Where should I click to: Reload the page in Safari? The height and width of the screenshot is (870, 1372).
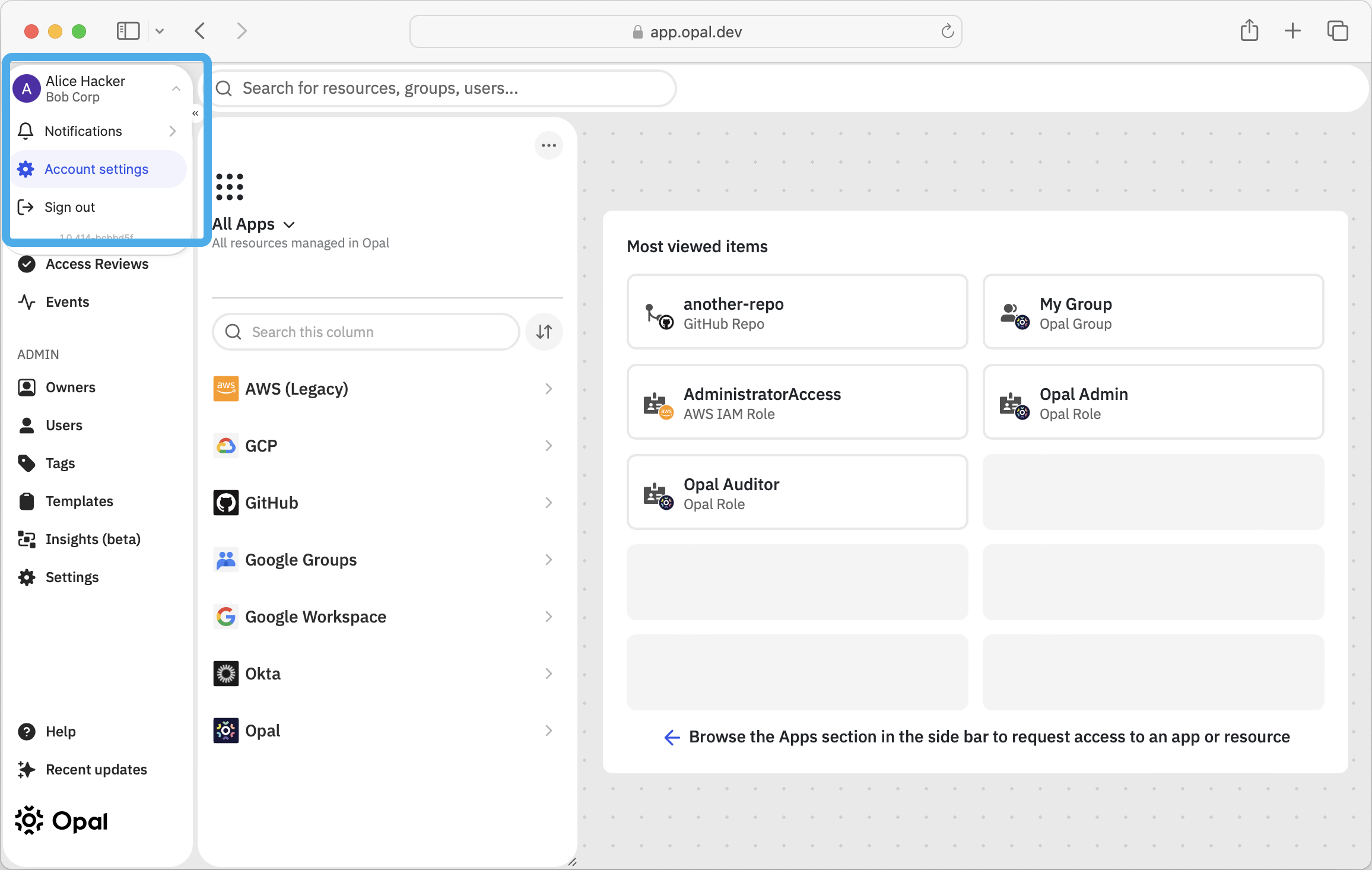pyautogui.click(x=947, y=31)
